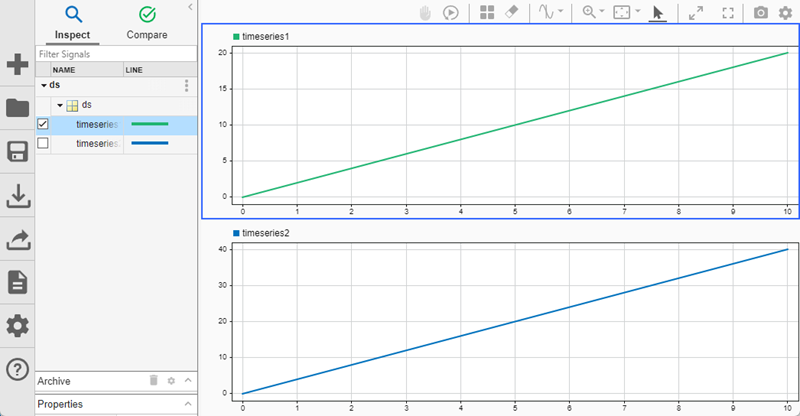The width and height of the screenshot is (800, 416).
Task: Click the green timeseries1 legend marker
Action: (236, 37)
